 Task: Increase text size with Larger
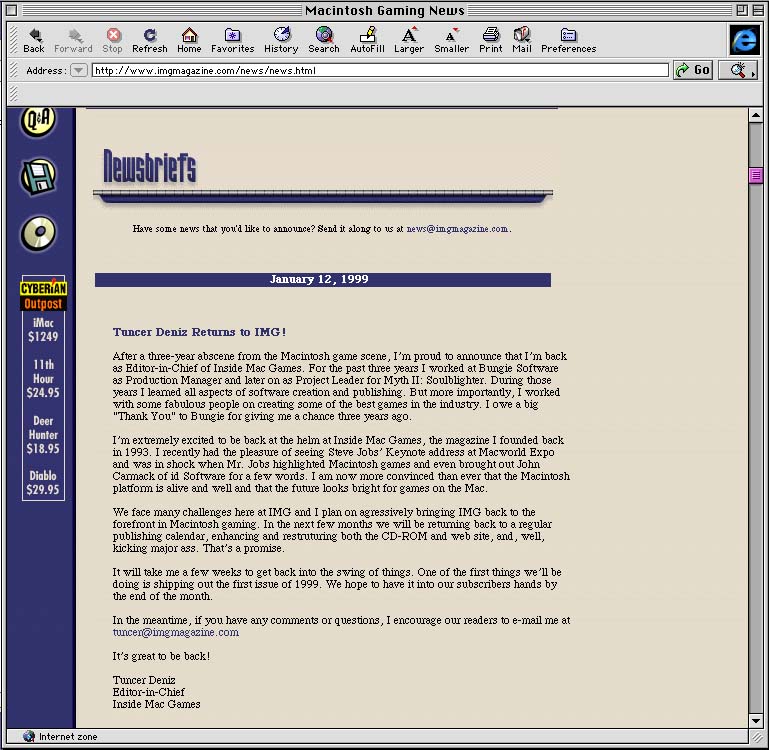[x=408, y=40]
